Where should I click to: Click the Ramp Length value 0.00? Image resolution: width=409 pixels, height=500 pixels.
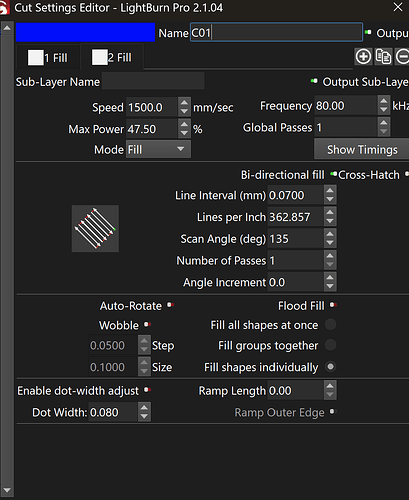tap(295, 390)
